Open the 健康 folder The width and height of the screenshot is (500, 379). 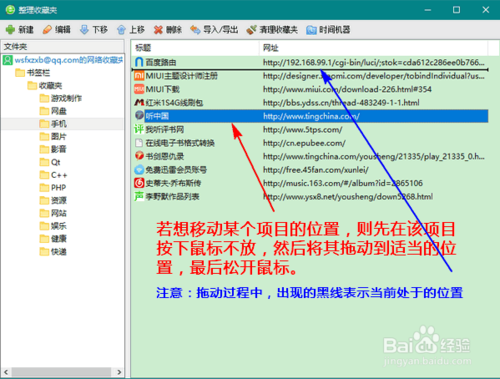click(53, 239)
